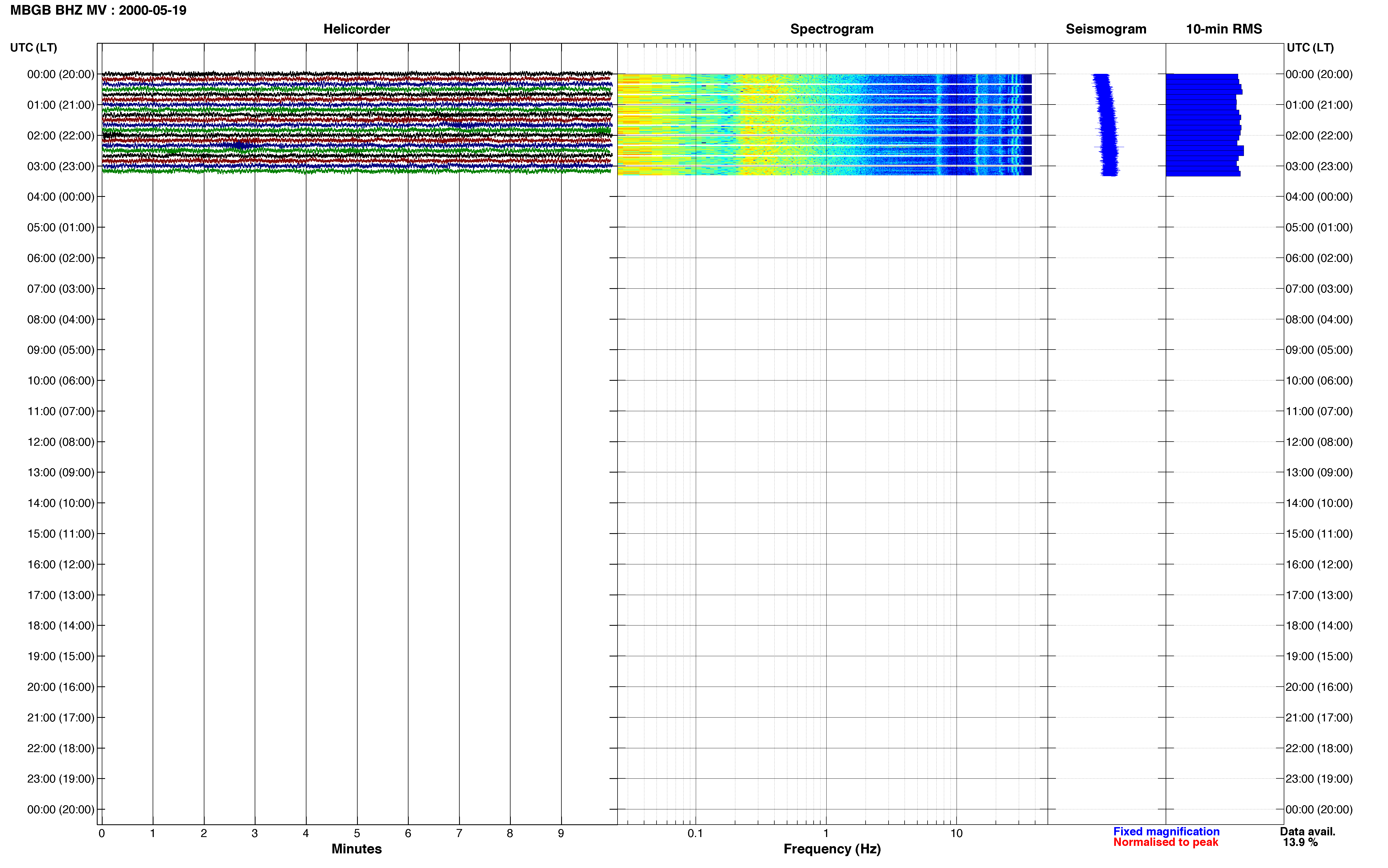Click the blue 10-min RMS bars
The image size is (1388, 868).
tap(1204, 125)
